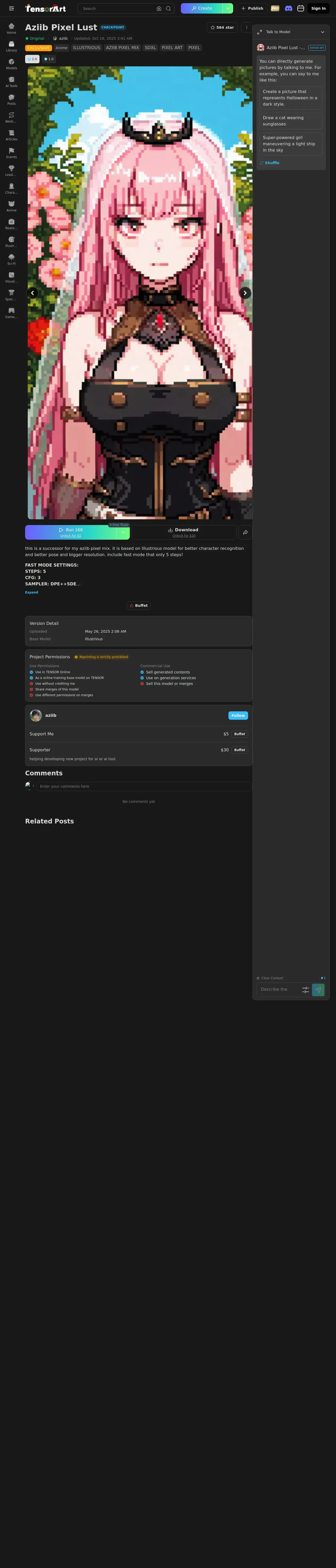
Task: Open the calendar icon in header
Action: 301,9
